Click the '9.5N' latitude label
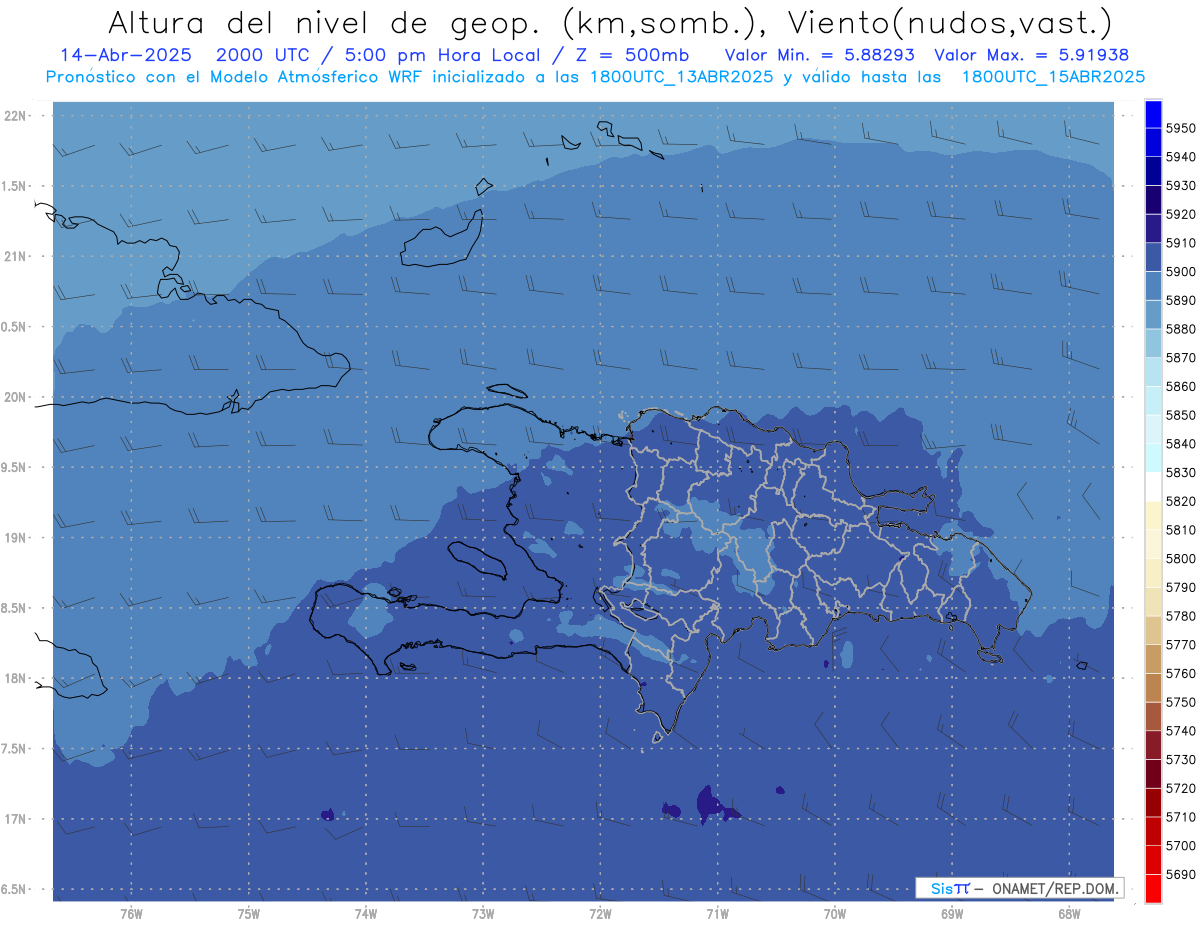The image size is (1200, 927). coord(14,467)
